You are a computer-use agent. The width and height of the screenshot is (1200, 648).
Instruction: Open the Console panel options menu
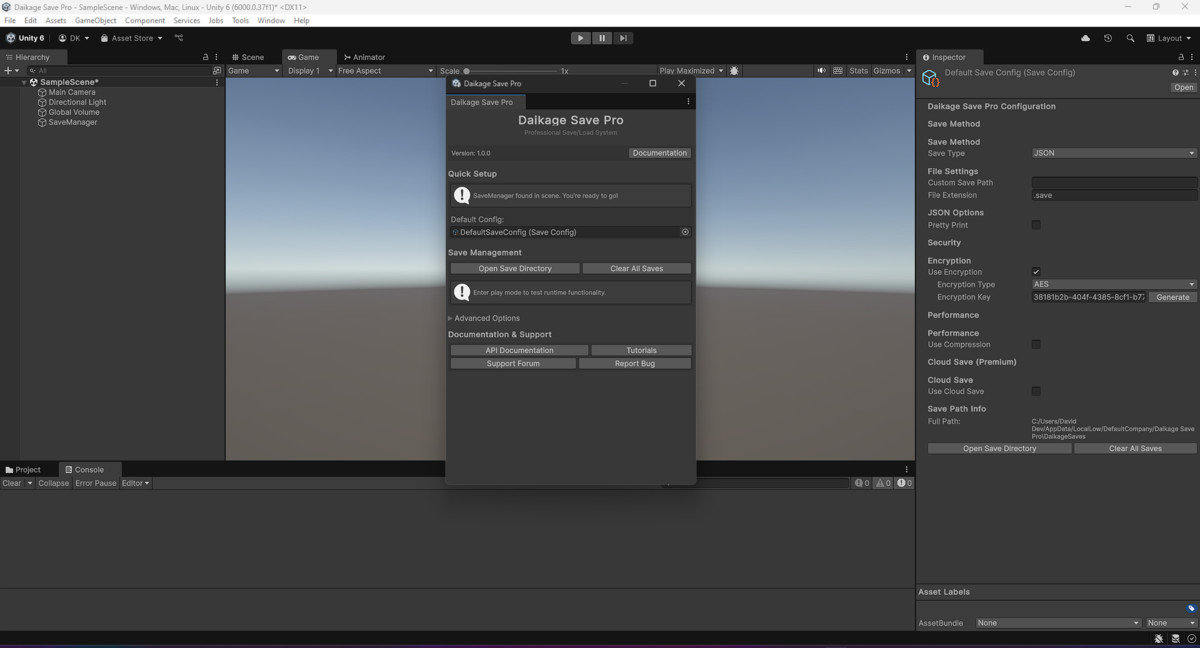pyautogui.click(x=907, y=469)
